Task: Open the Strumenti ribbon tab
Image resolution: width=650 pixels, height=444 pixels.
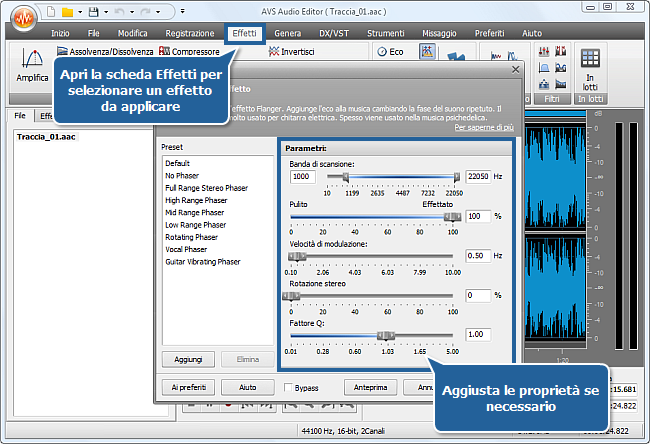Action: [x=385, y=33]
